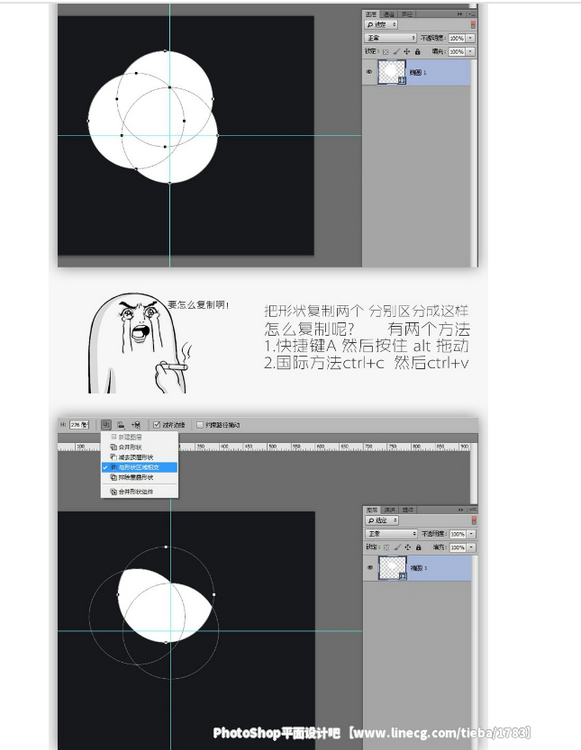Click vector mask badge on bottom screenshot's layer thumbnail

click(x=403, y=576)
